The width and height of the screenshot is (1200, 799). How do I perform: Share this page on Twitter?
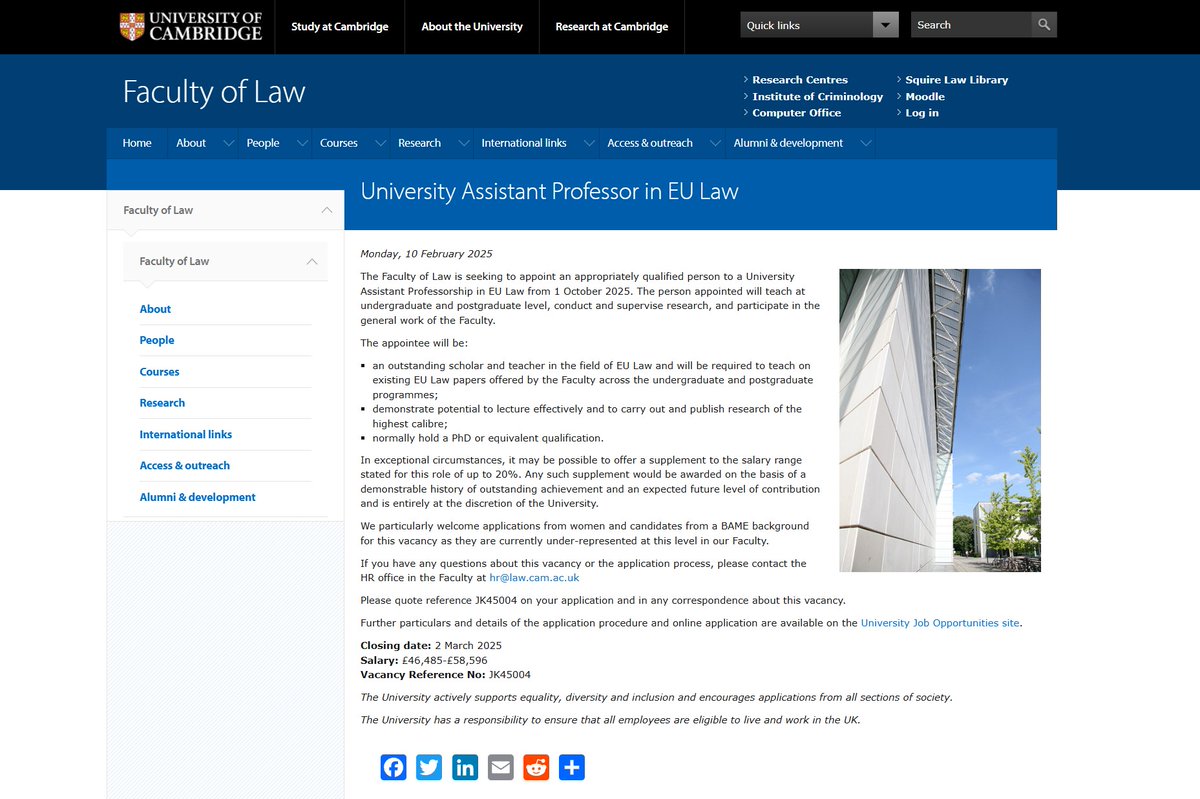coord(429,768)
